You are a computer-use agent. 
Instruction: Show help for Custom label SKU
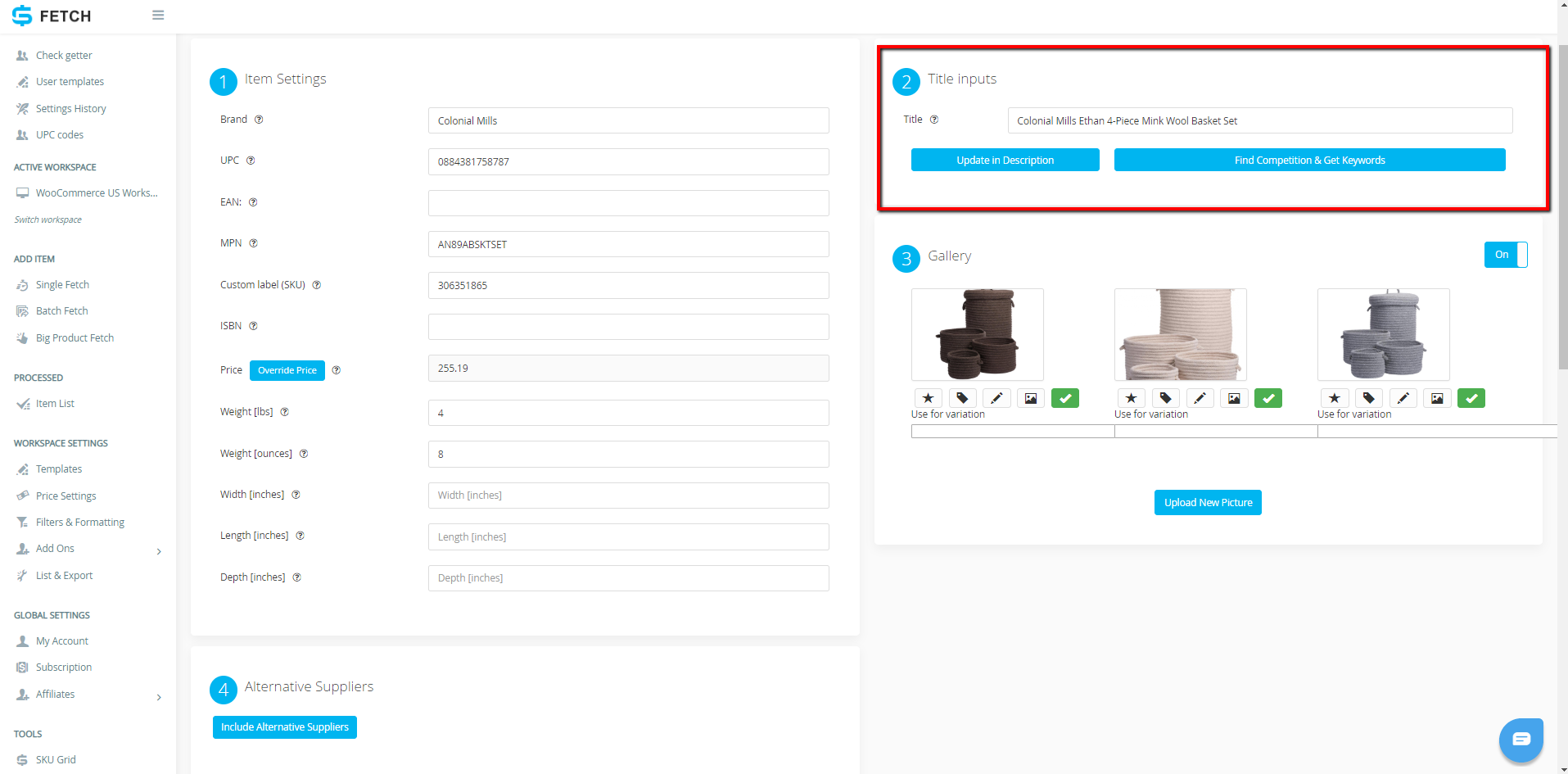pos(317,285)
